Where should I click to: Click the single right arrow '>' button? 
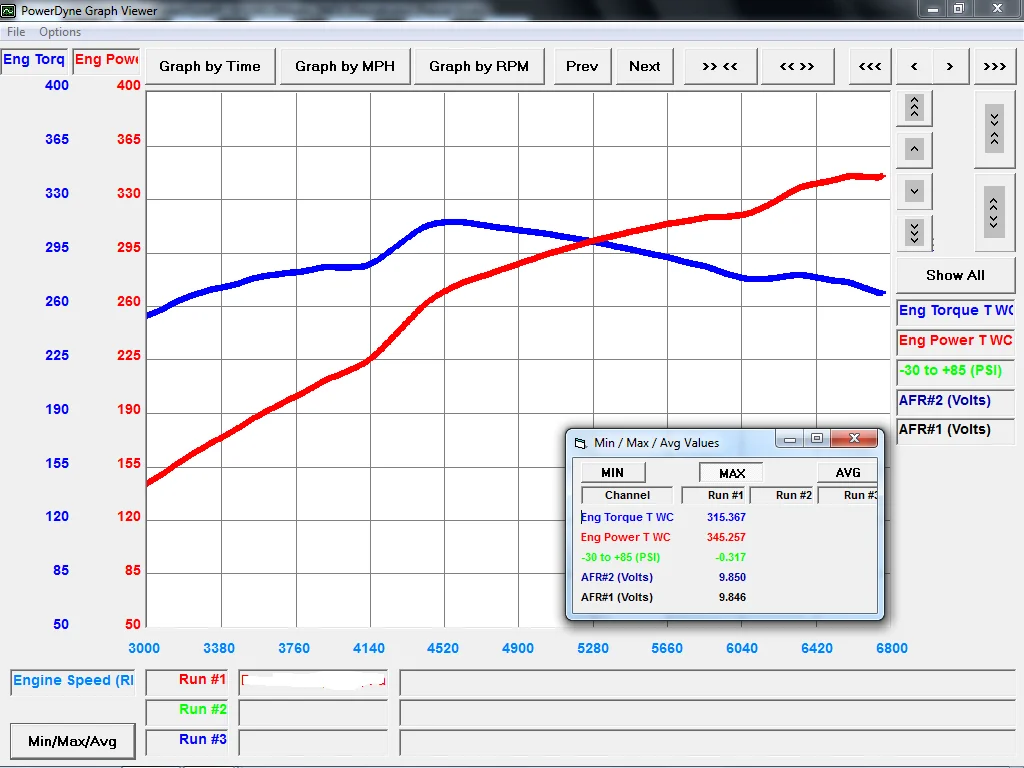(950, 66)
